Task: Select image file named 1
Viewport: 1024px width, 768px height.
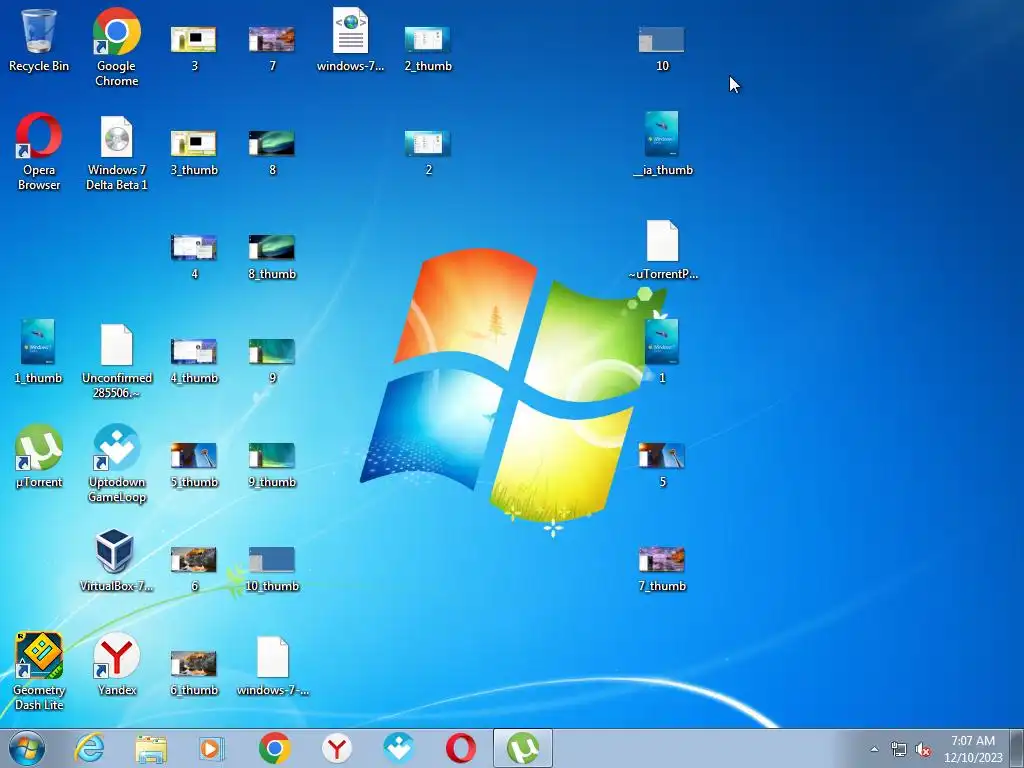Action: (662, 351)
